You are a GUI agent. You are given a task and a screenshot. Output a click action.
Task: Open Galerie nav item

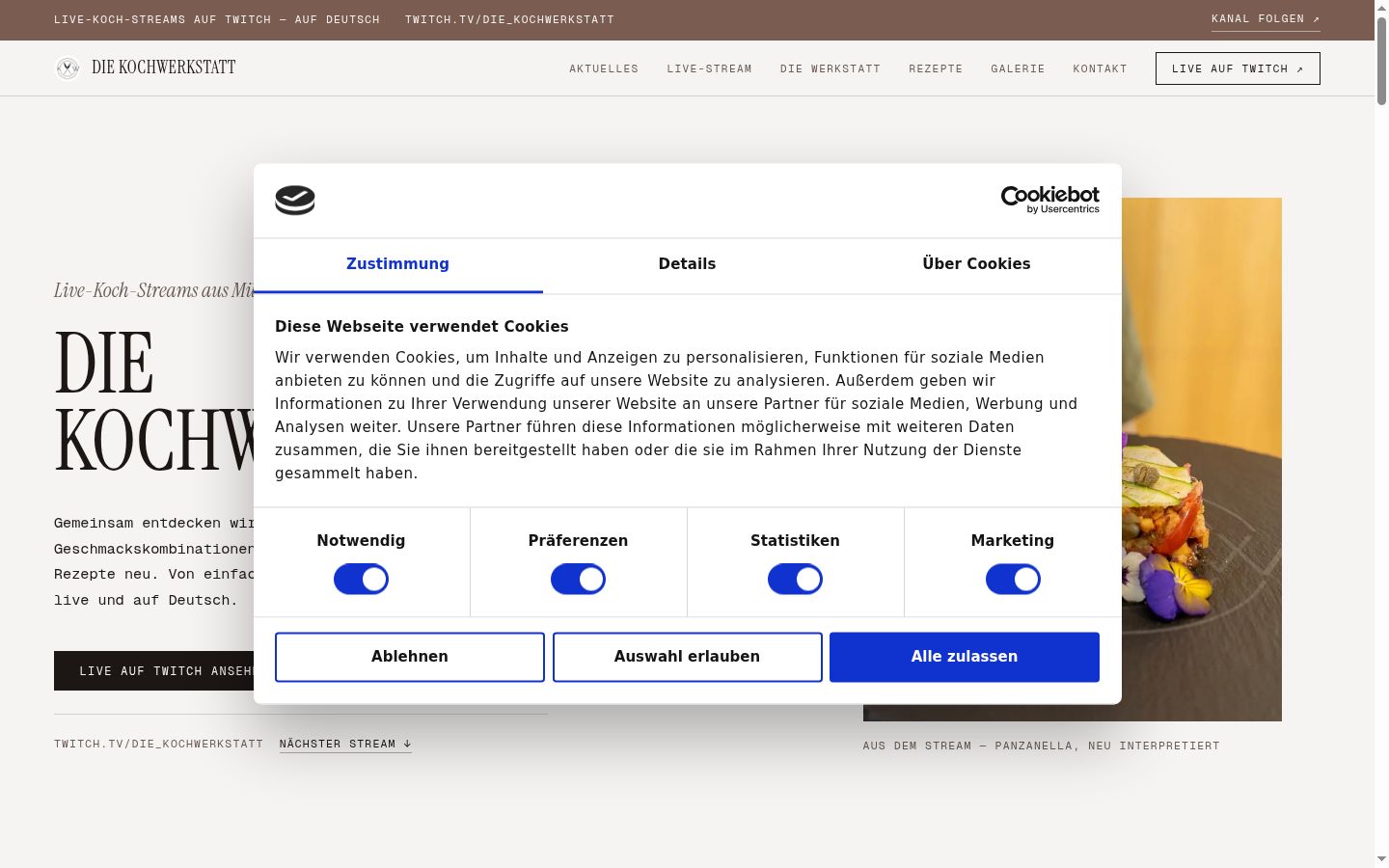[x=1018, y=68]
